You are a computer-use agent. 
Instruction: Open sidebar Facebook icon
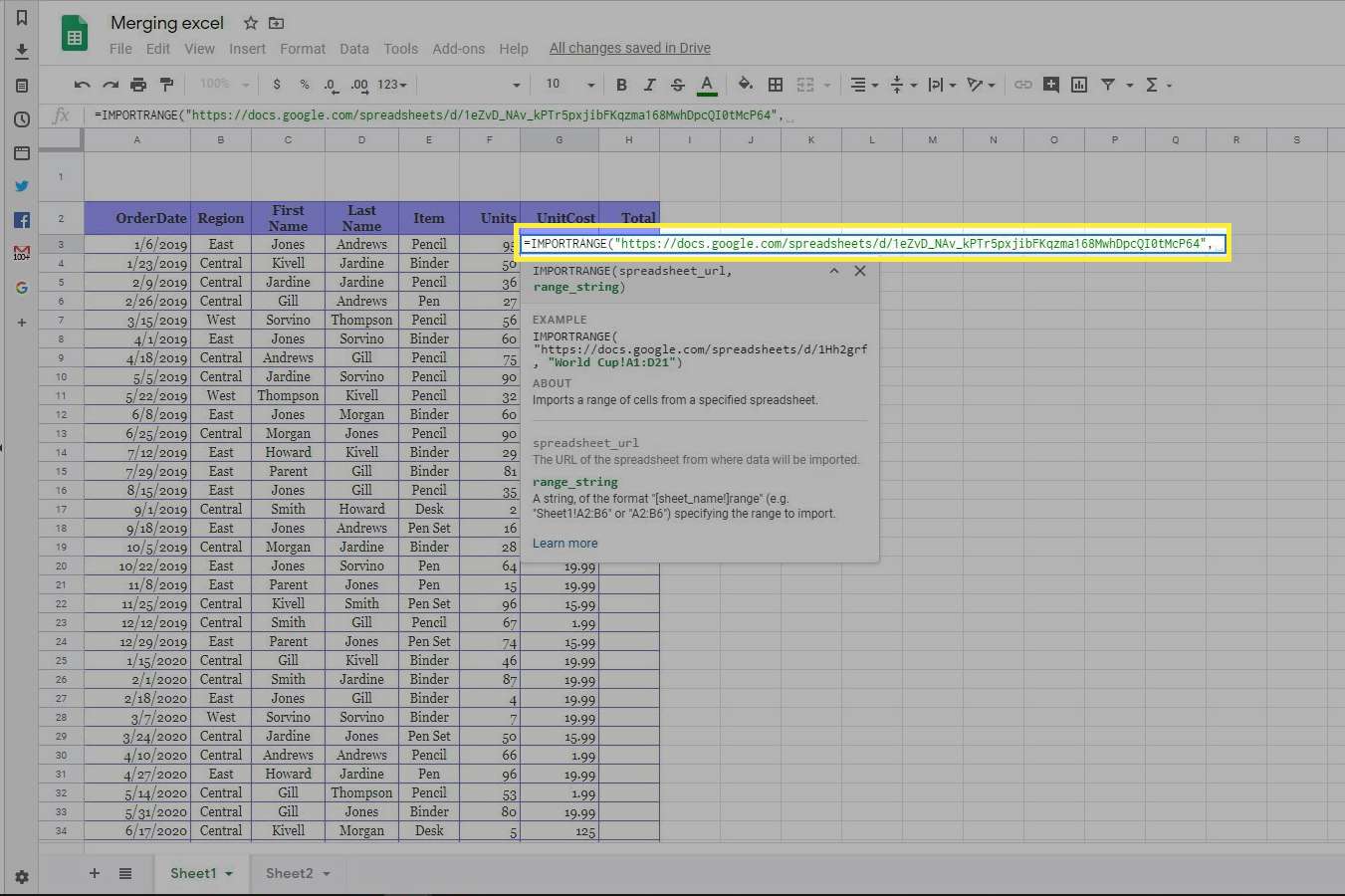coord(22,220)
